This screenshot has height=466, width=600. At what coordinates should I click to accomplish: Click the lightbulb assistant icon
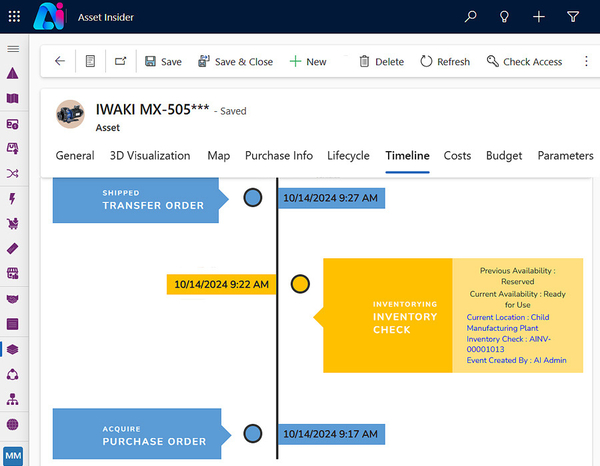pyautogui.click(x=504, y=16)
